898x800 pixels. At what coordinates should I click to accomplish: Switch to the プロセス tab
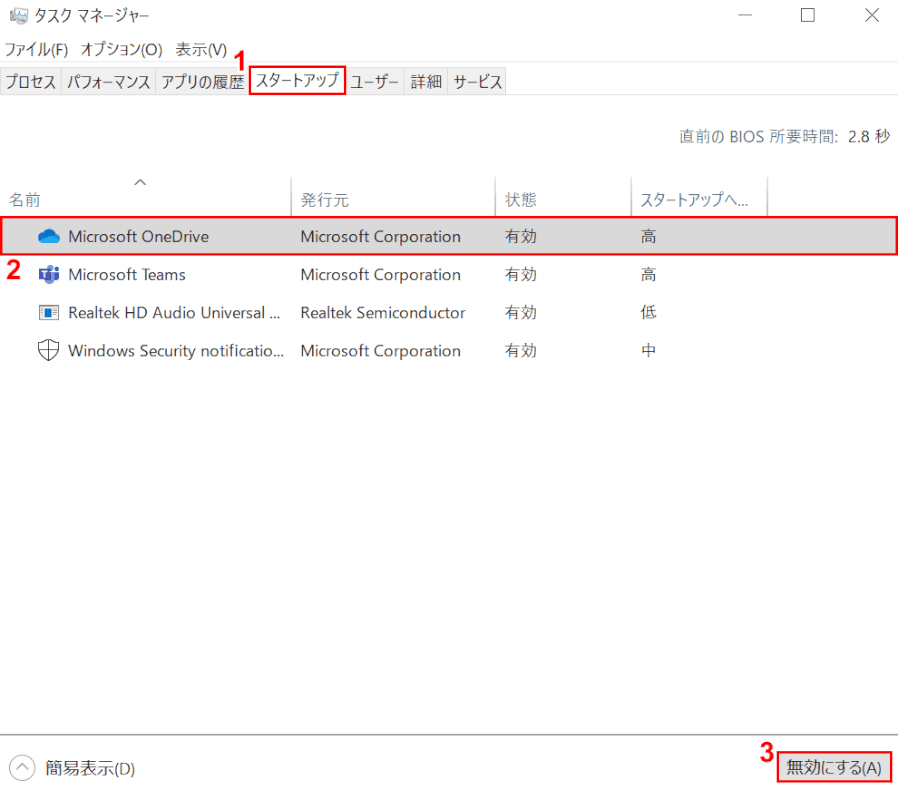point(31,82)
